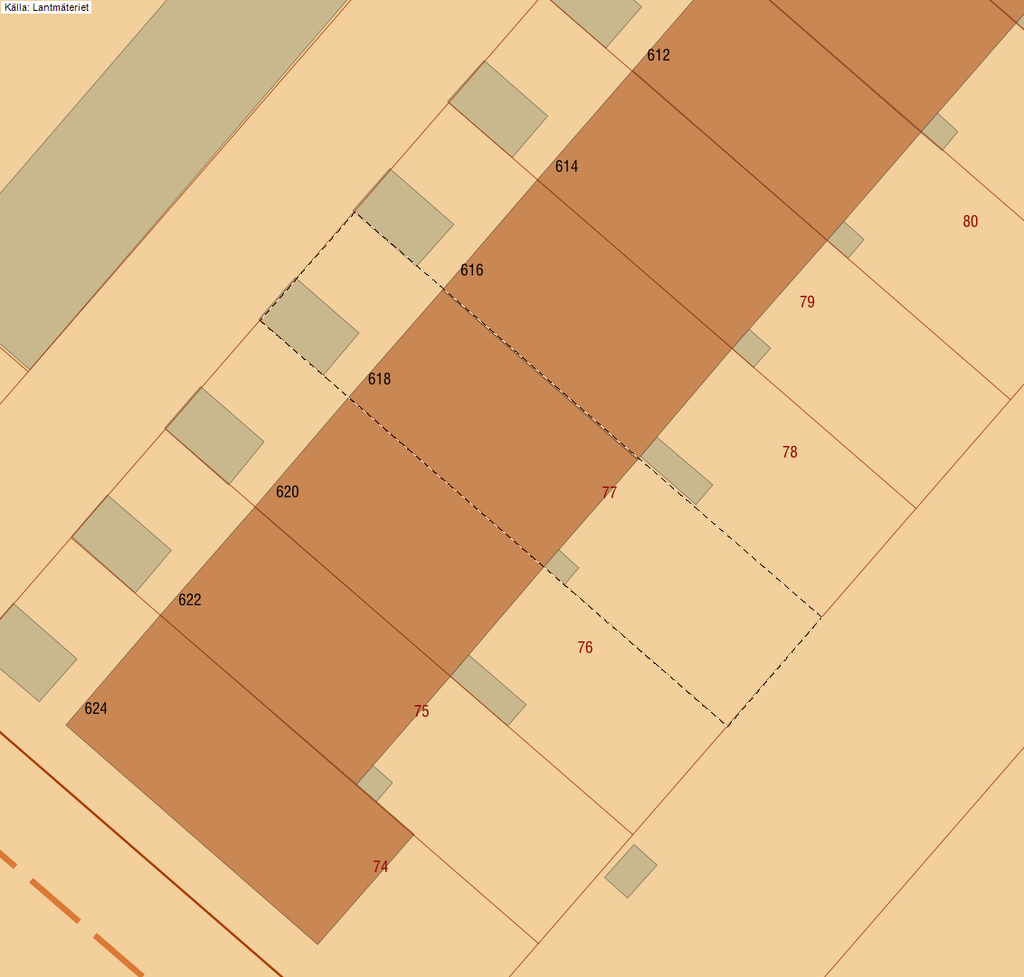Screen dimensions: 1024x977
Task: Select the red parcel number 74
Action: click(380, 867)
